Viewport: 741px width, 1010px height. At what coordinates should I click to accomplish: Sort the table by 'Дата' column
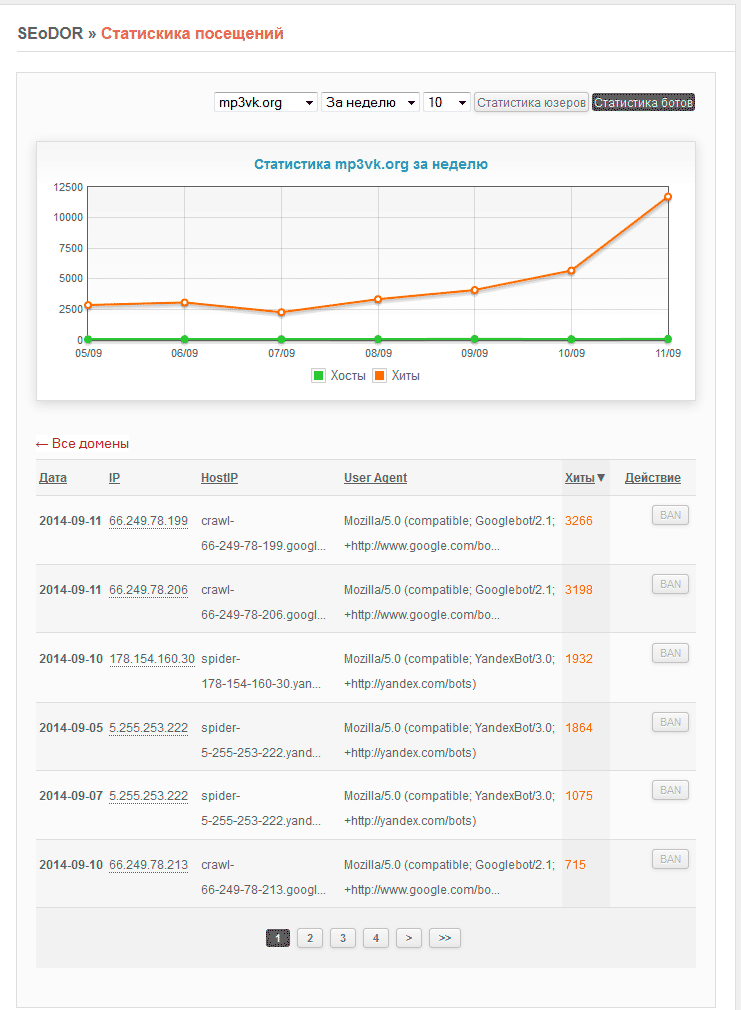click(53, 478)
